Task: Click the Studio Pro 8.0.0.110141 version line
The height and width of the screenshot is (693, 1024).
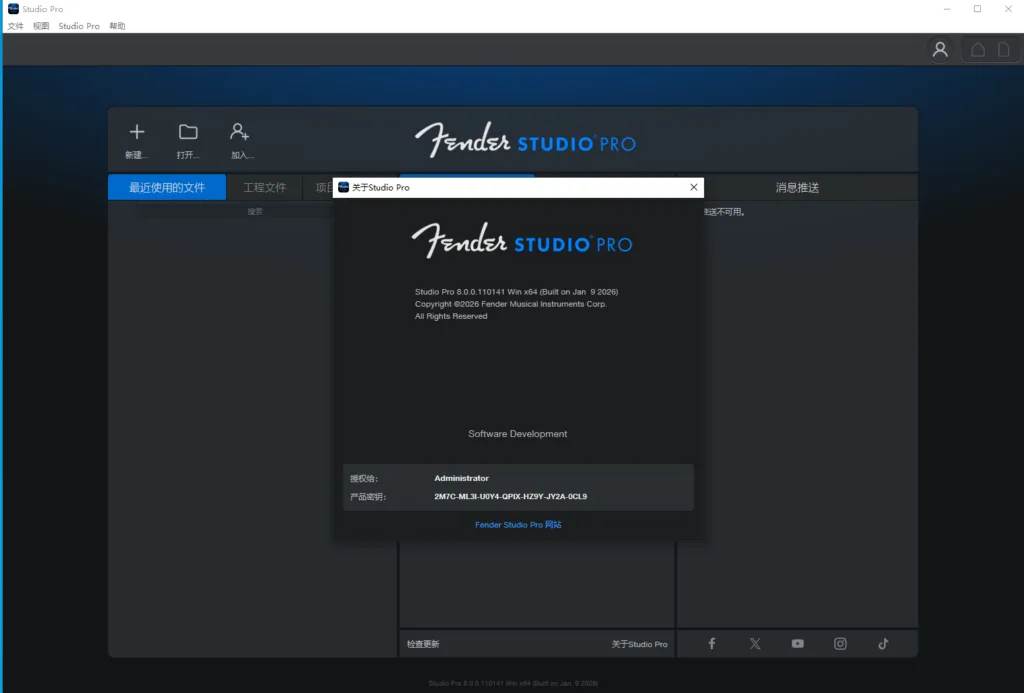Action: pos(517,292)
